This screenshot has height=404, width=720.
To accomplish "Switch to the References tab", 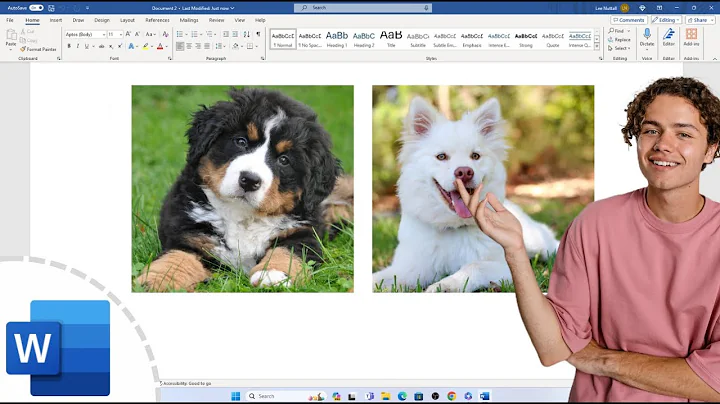I will [x=157, y=20].
